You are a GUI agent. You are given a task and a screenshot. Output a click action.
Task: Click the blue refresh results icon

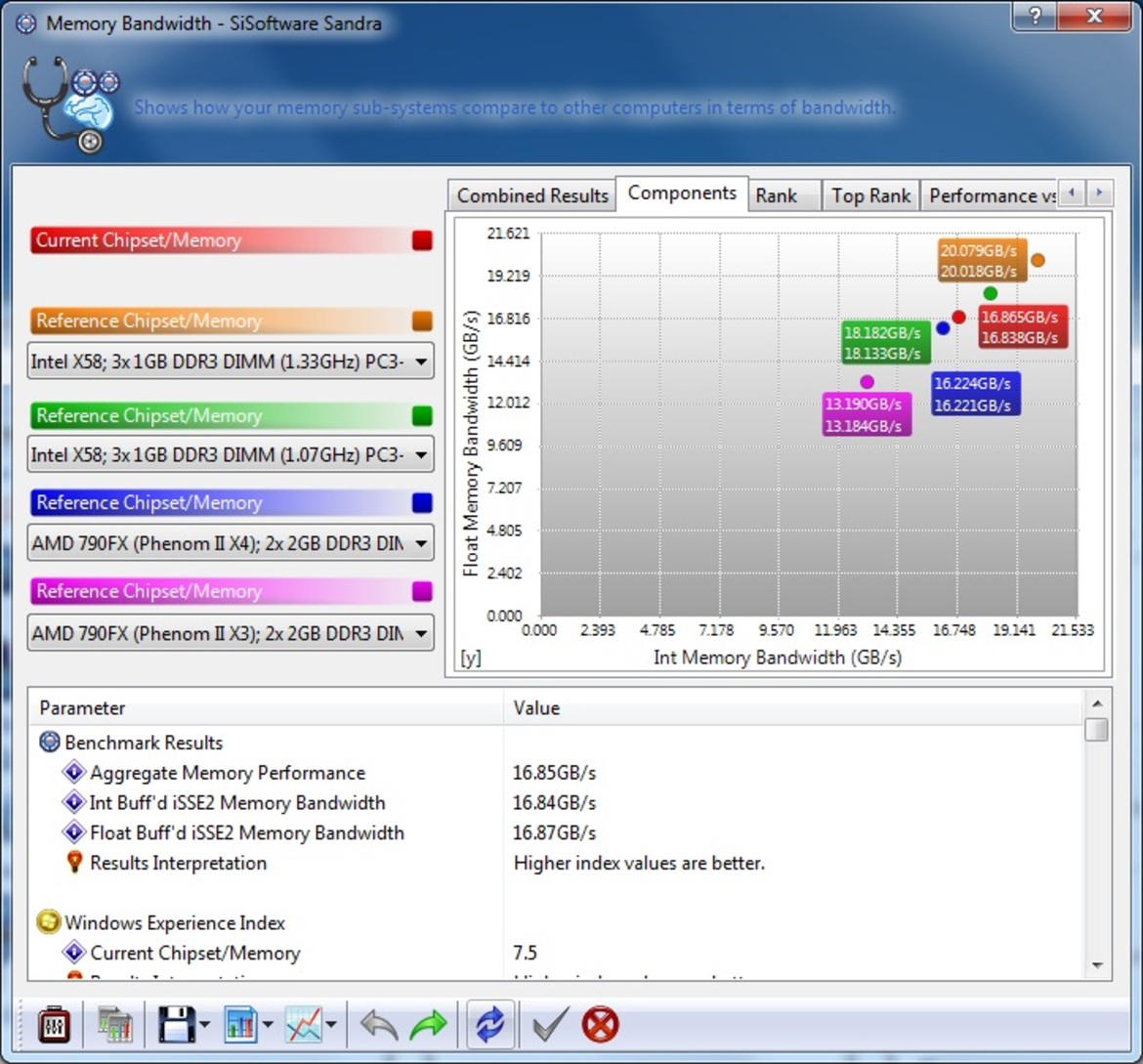(489, 1025)
